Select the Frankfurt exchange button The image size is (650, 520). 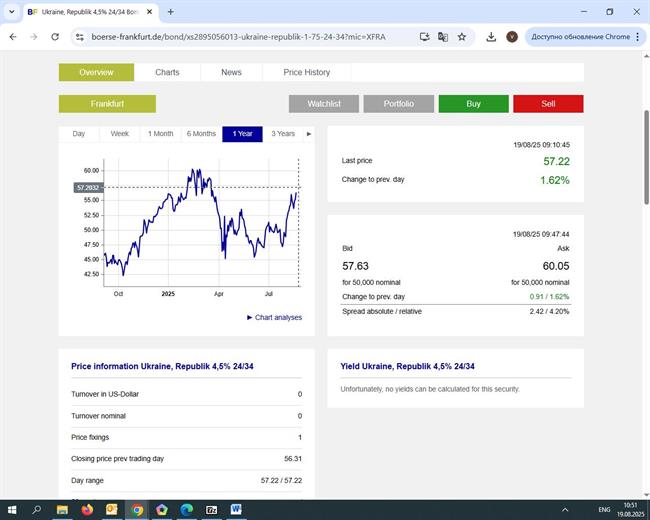click(107, 104)
